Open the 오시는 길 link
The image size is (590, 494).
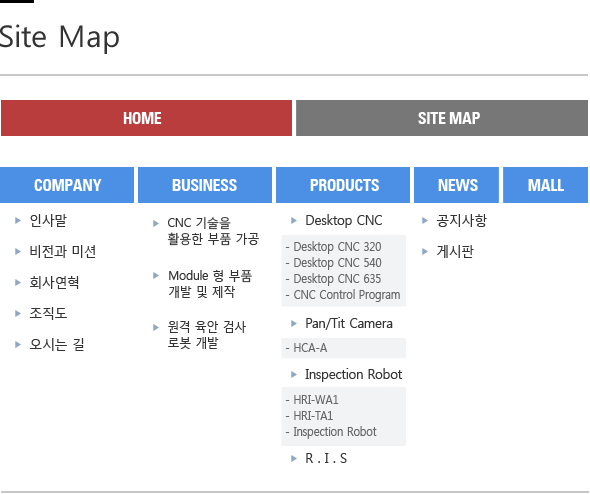click(57, 344)
